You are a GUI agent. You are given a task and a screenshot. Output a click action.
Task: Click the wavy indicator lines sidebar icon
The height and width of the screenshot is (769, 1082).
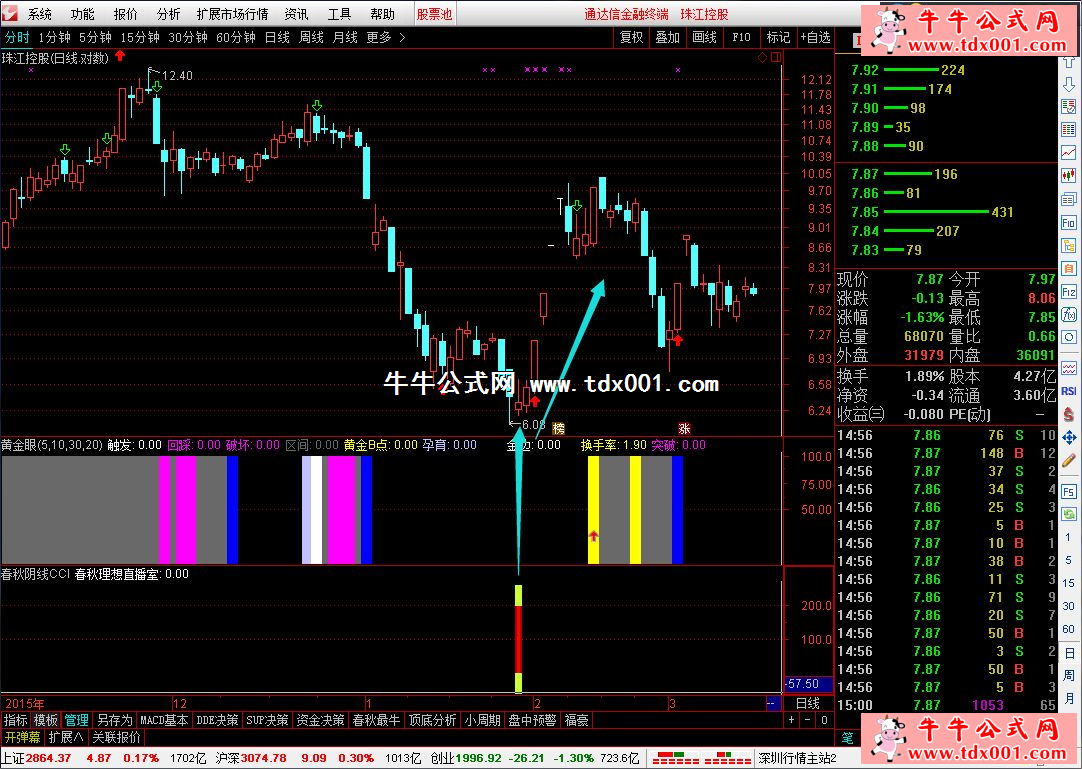coord(1069,368)
